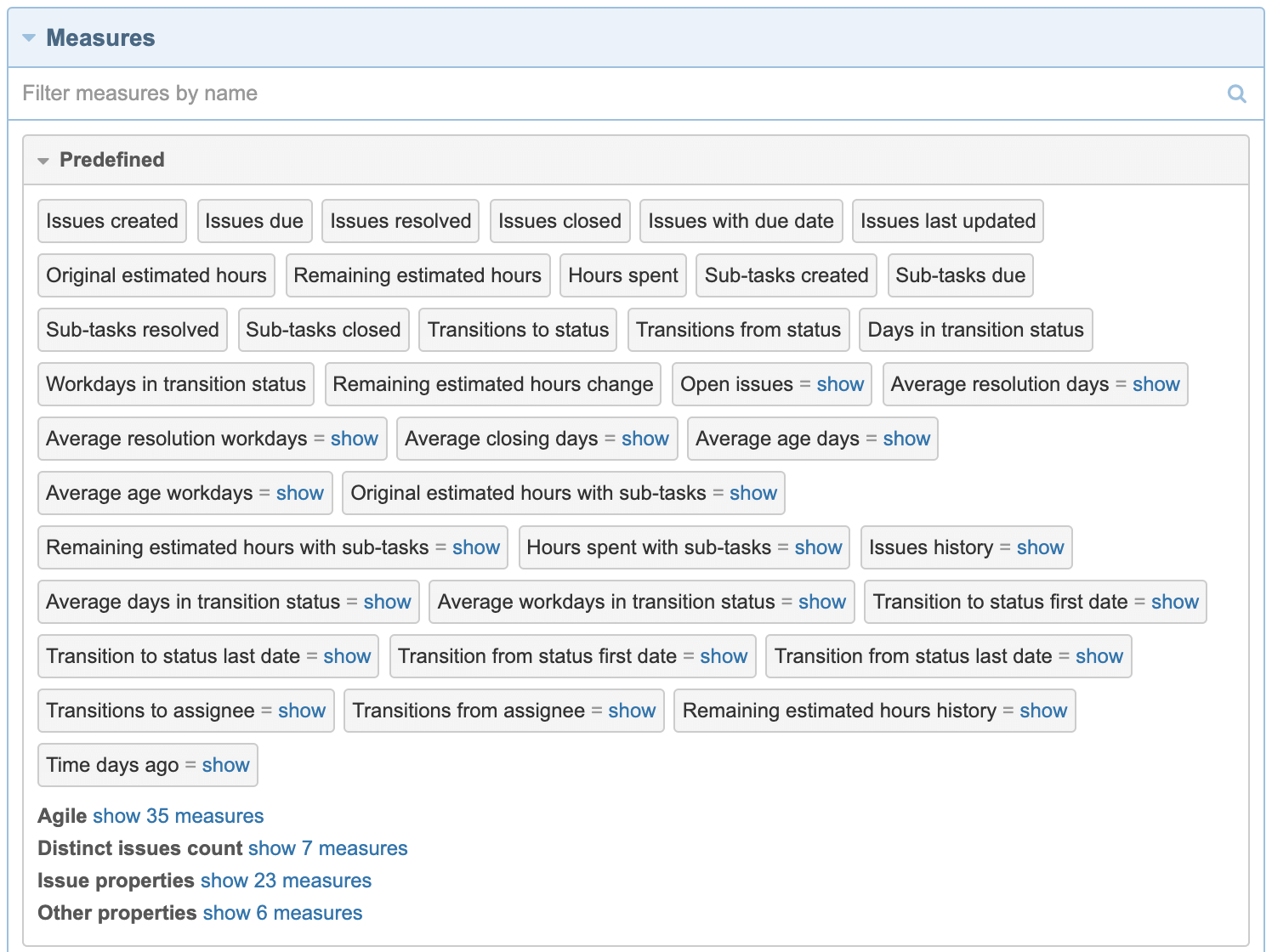Show formula for Average resolution workdays

point(354,439)
